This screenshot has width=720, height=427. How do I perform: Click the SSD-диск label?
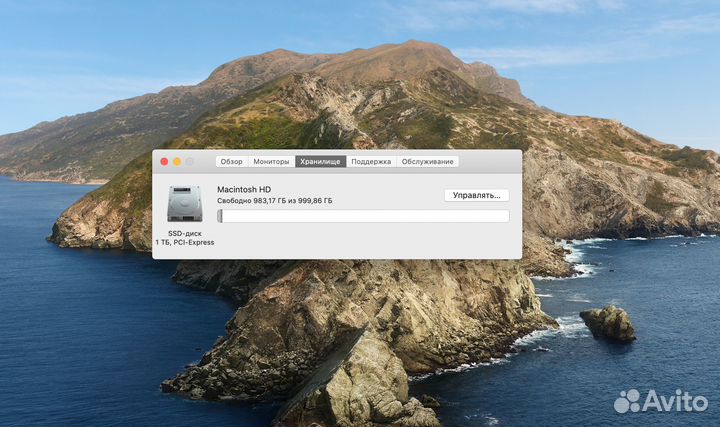click(185, 233)
